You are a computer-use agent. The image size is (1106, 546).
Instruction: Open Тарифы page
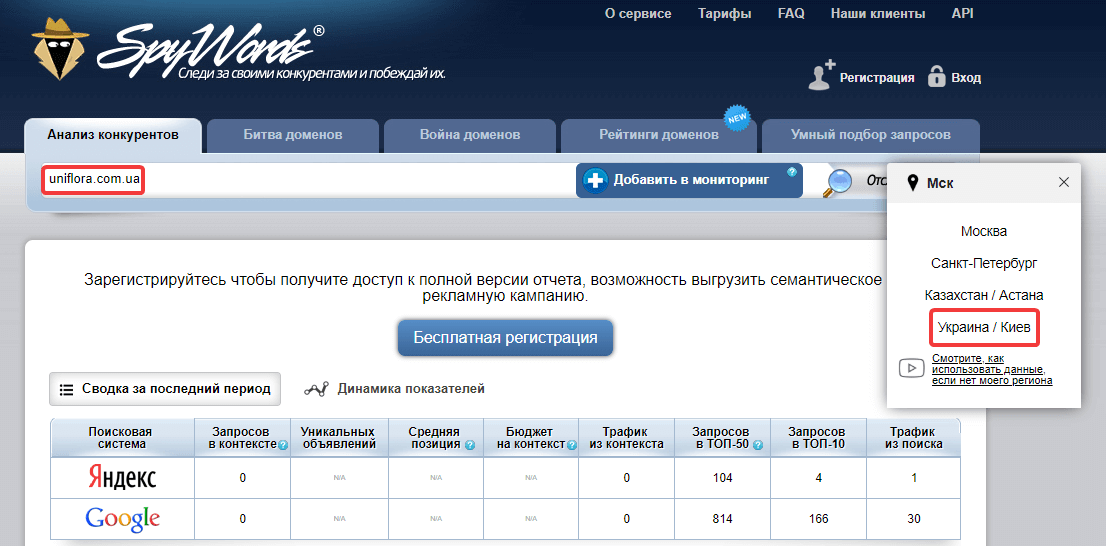(724, 13)
